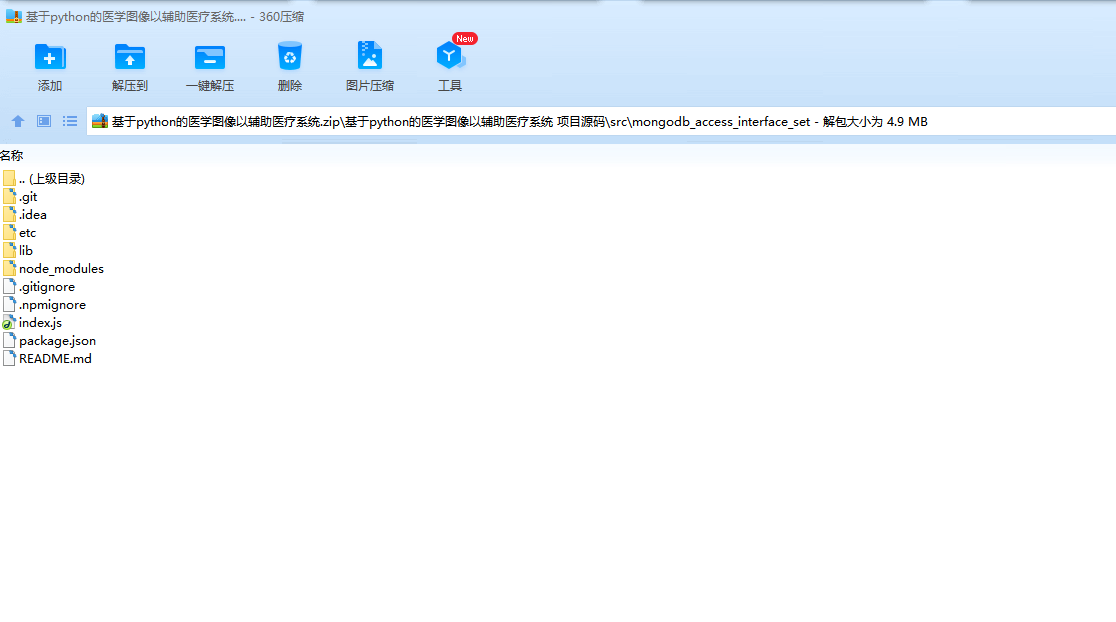Switch to icon view mode button
Viewport: 1116px width, 622px height.
pyautogui.click(x=44, y=121)
